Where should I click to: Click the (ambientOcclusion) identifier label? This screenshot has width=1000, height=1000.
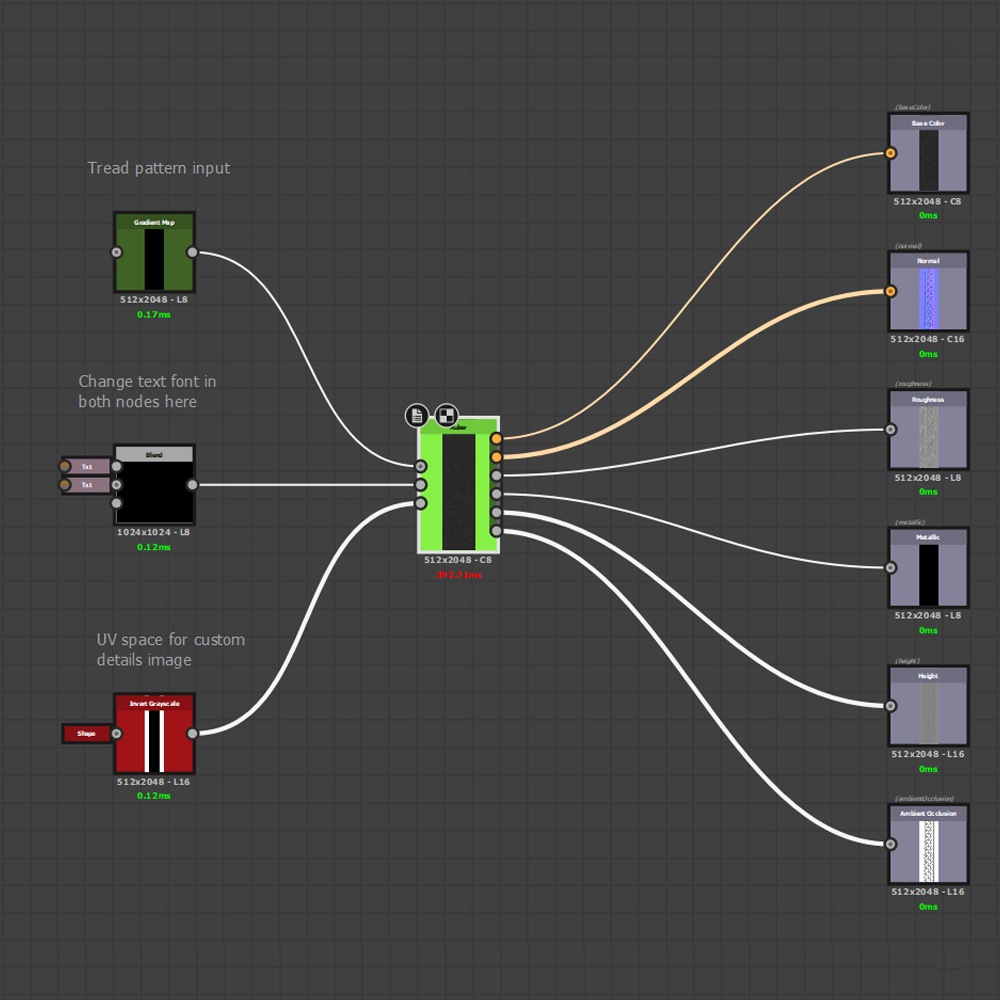coord(925,798)
